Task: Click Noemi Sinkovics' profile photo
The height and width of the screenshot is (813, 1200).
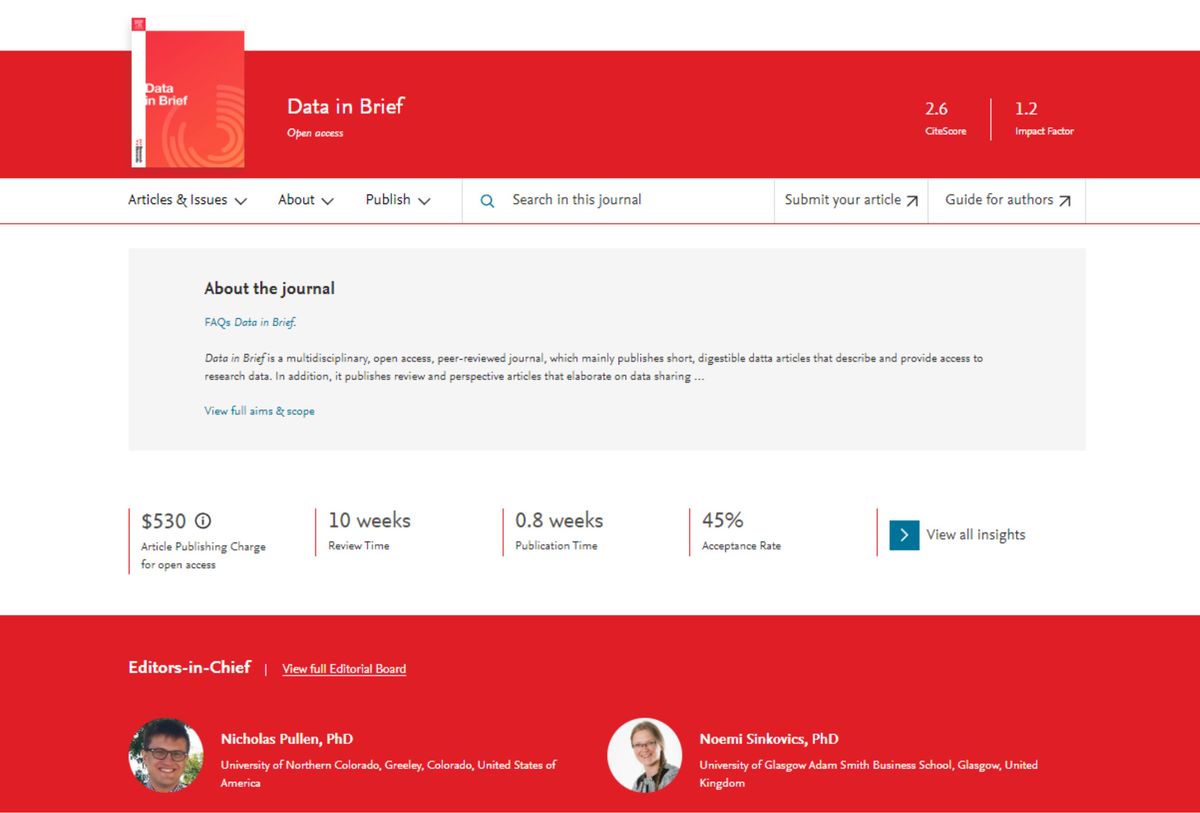Action: pyautogui.click(x=644, y=755)
